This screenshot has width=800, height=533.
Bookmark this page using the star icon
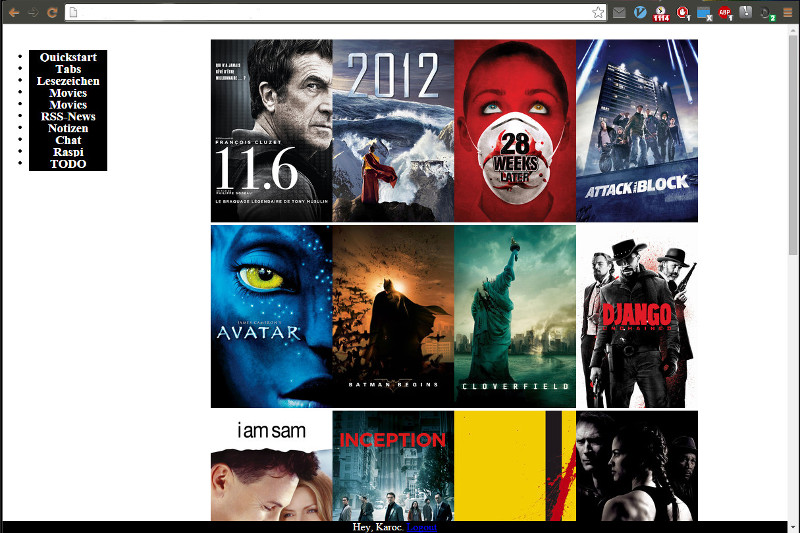tap(598, 12)
